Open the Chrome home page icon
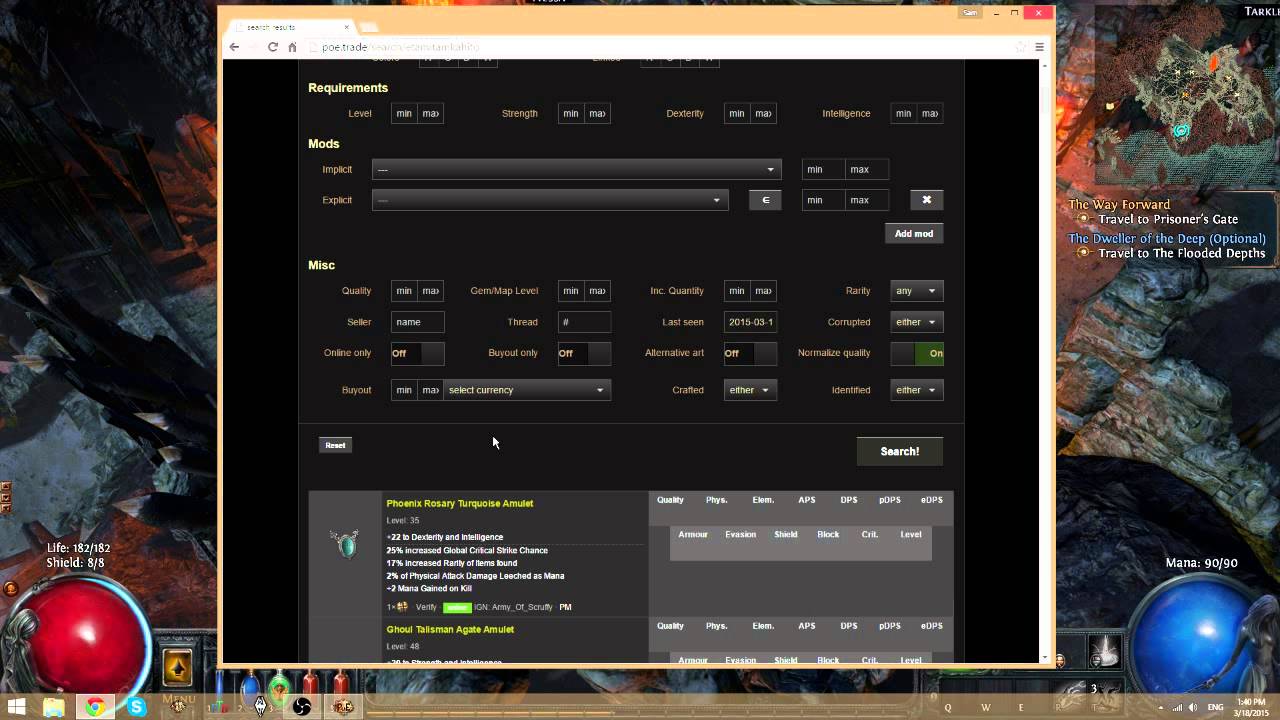1280x720 pixels. tap(292, 47)
